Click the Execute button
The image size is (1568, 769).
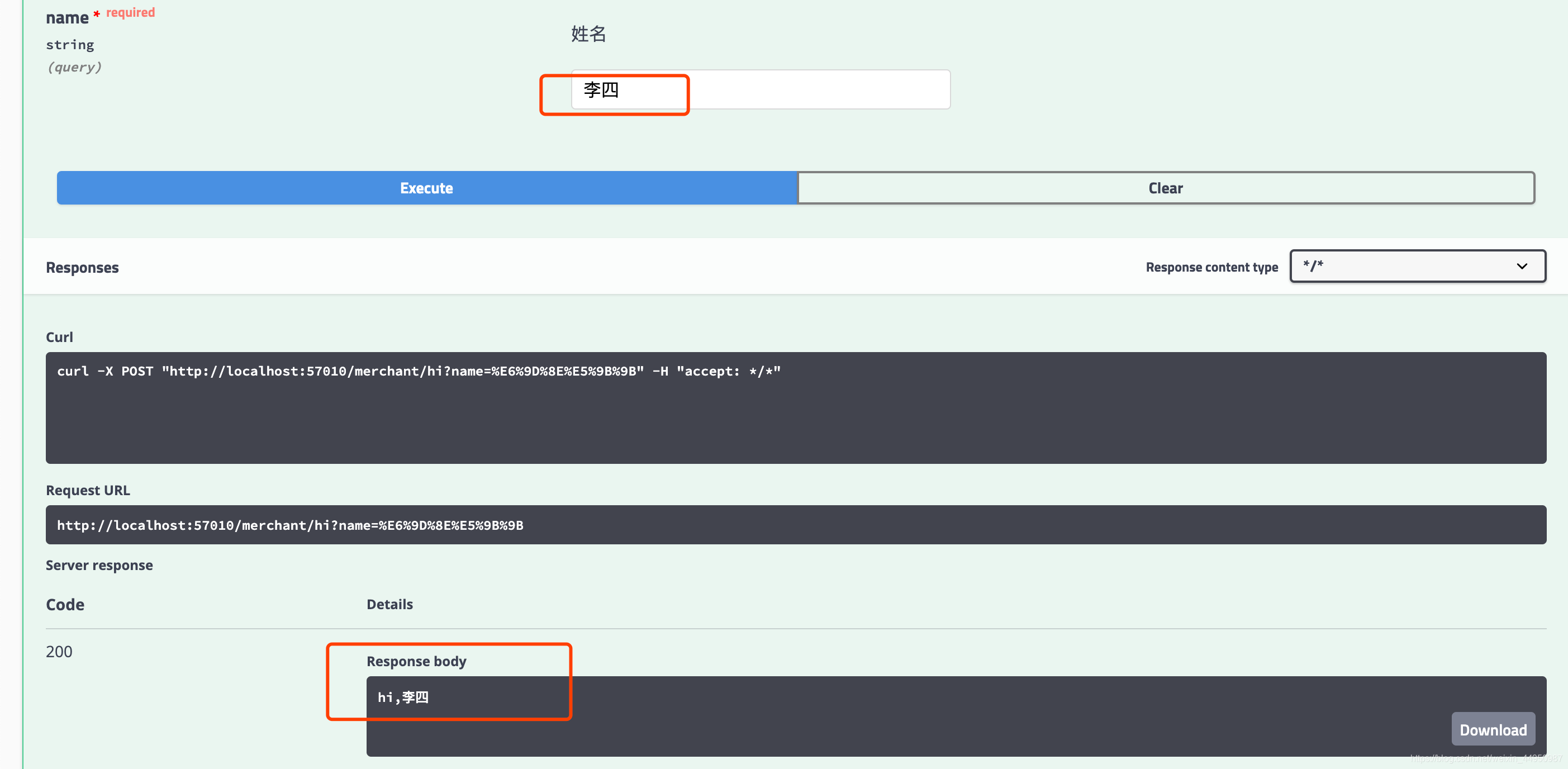pyautogui.click(x=427, y=188)
